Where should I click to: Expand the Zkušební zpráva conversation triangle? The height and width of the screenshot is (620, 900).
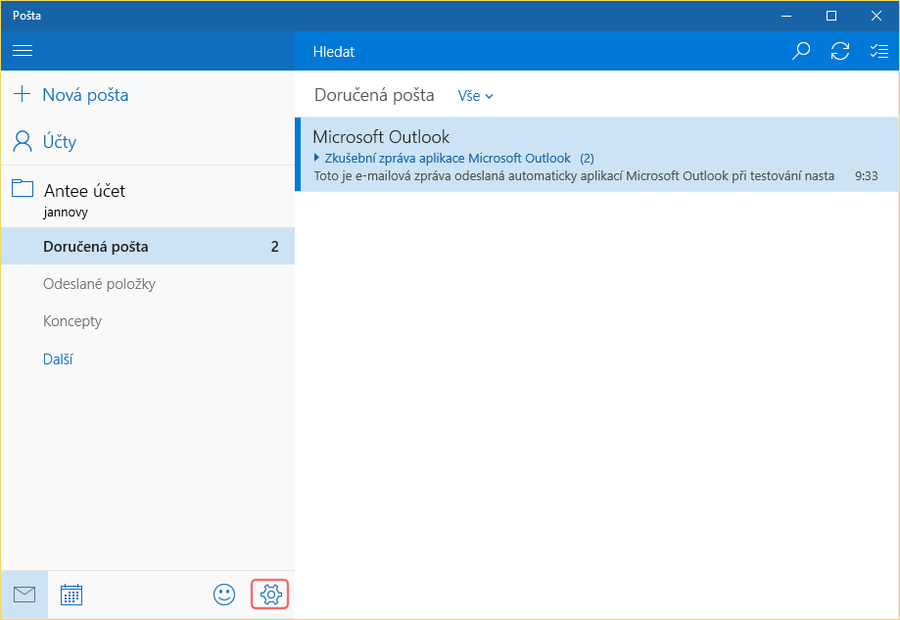click(x=317, y=158)
